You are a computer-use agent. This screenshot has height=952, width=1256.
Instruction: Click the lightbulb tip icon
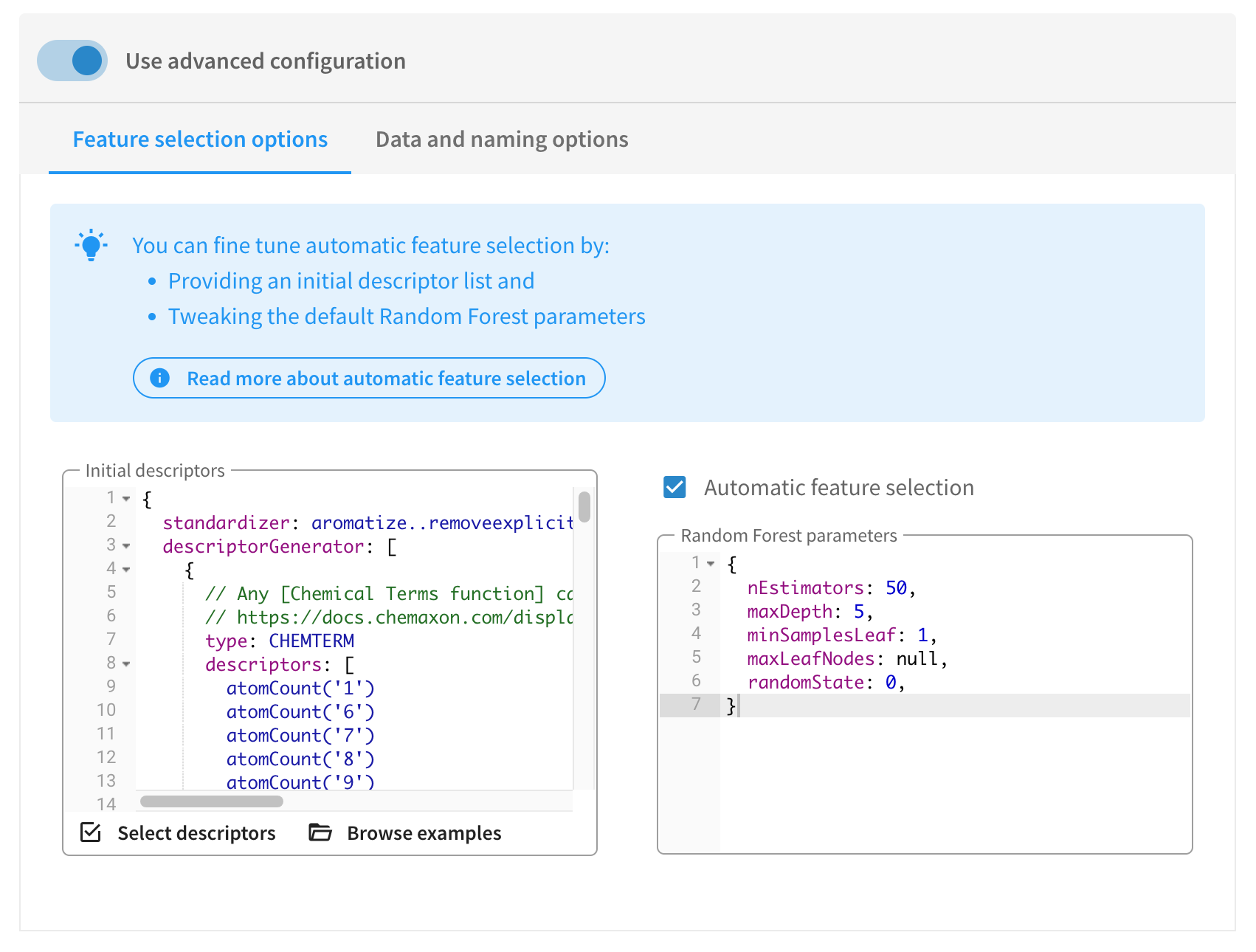(91, 245)
